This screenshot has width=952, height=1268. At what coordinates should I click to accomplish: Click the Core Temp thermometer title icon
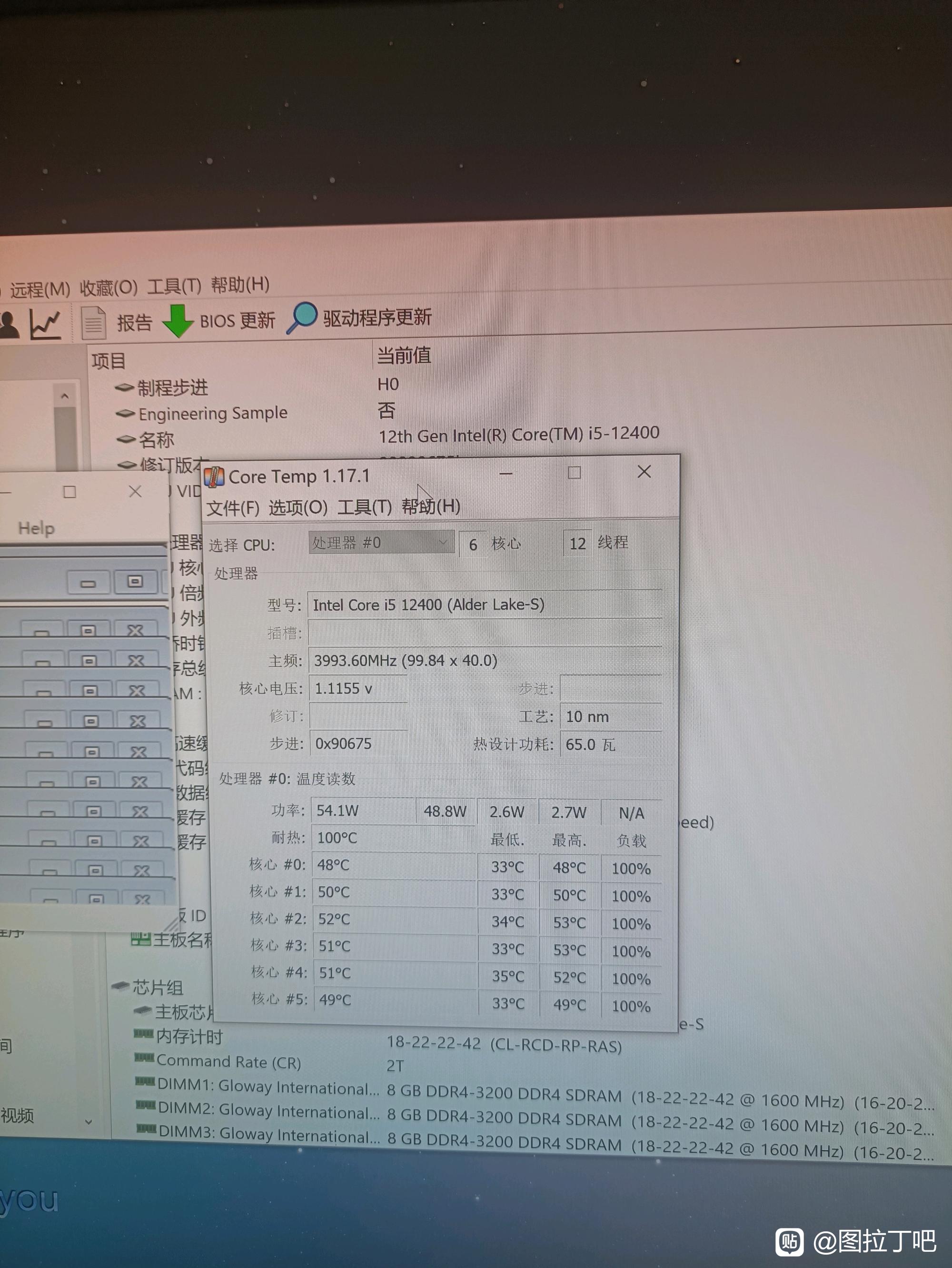pos(214,476)
